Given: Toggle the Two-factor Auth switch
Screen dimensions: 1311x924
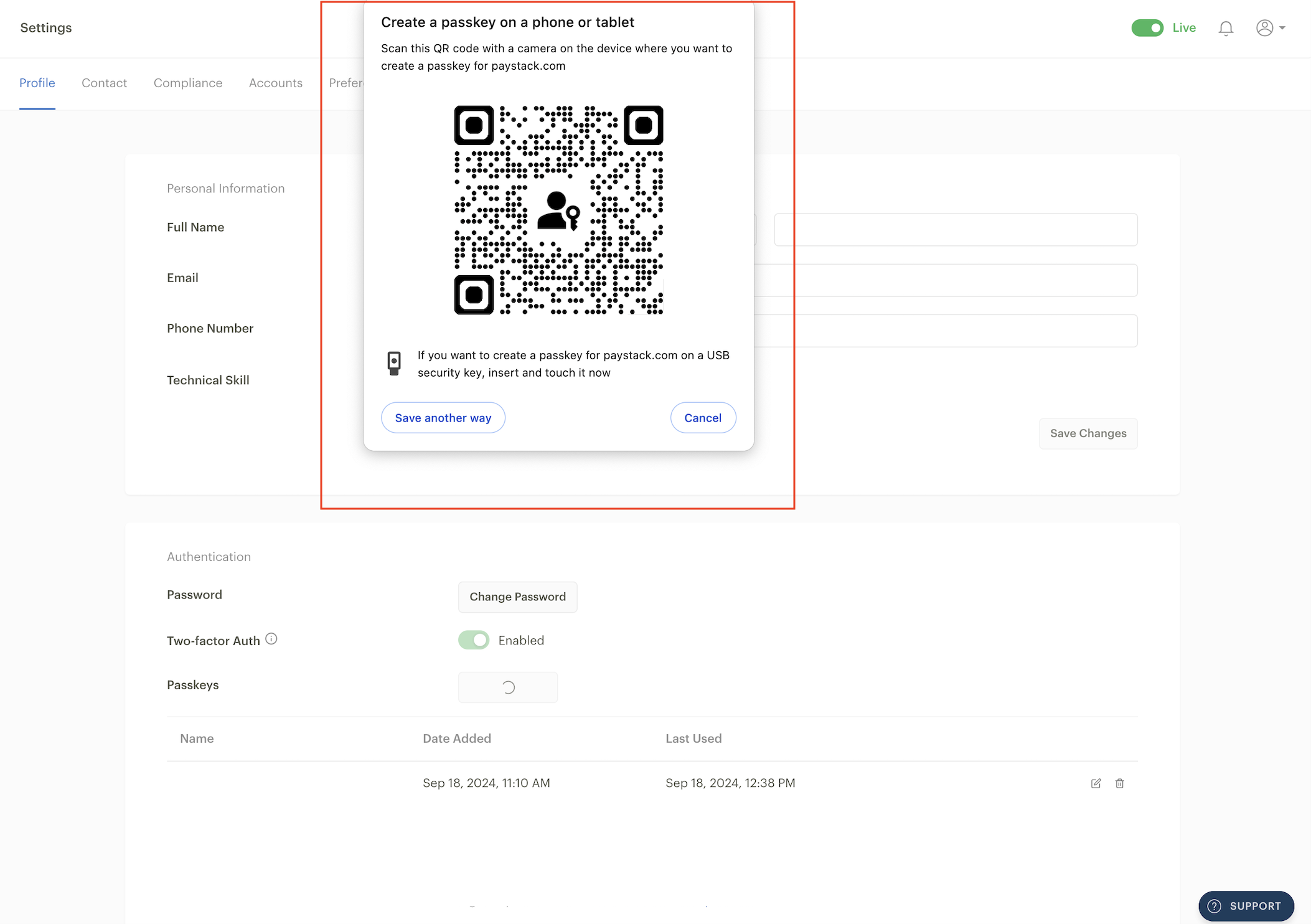Looking at the screenshot, I should (473, 640).
